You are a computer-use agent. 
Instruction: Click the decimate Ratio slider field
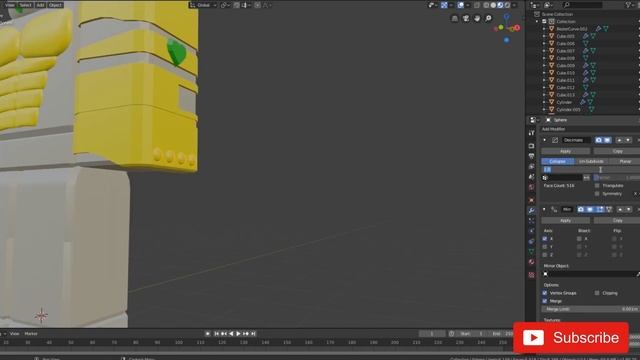(x=591, y=169)
